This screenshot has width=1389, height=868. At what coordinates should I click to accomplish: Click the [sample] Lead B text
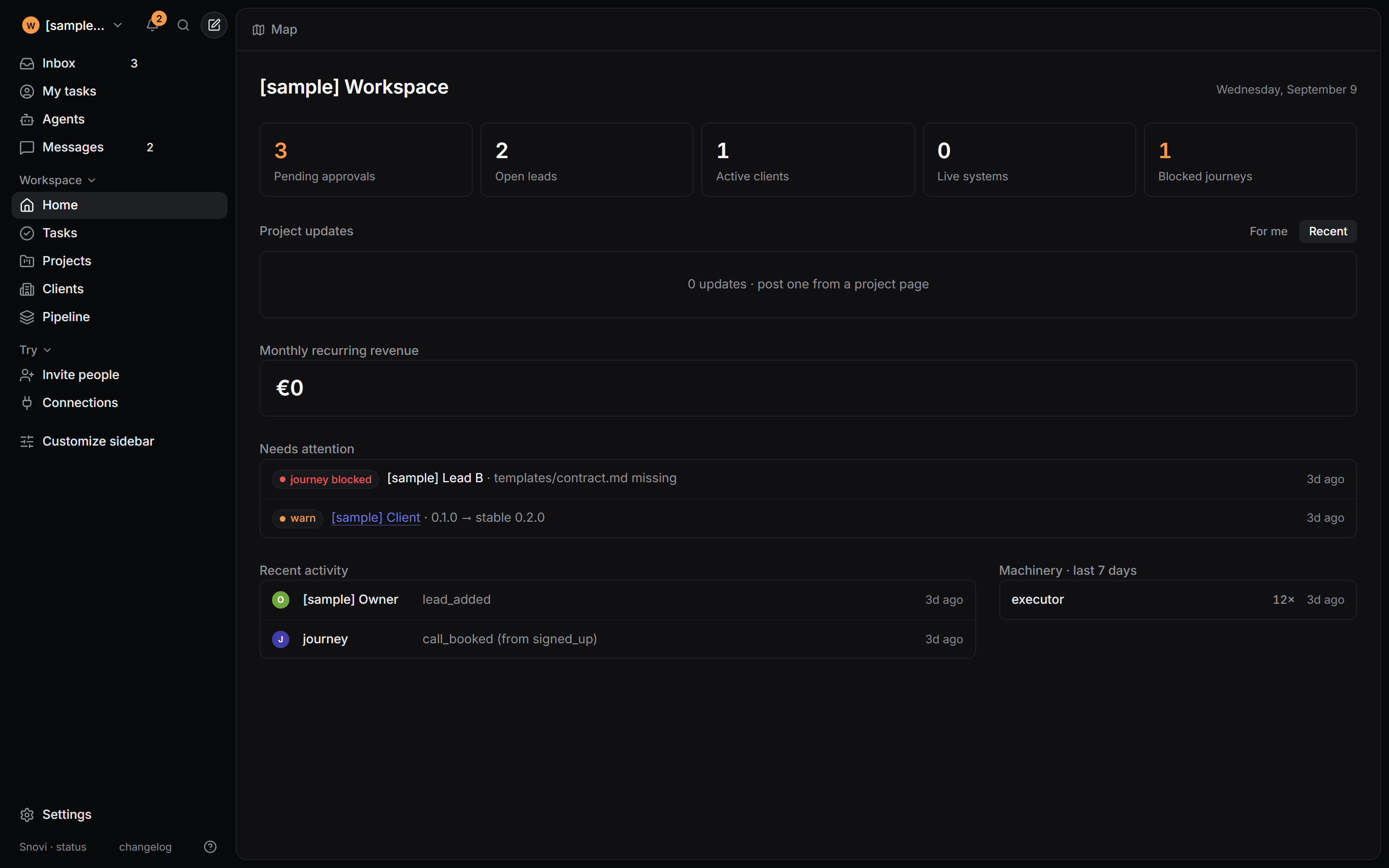click(x=435, y=478)
